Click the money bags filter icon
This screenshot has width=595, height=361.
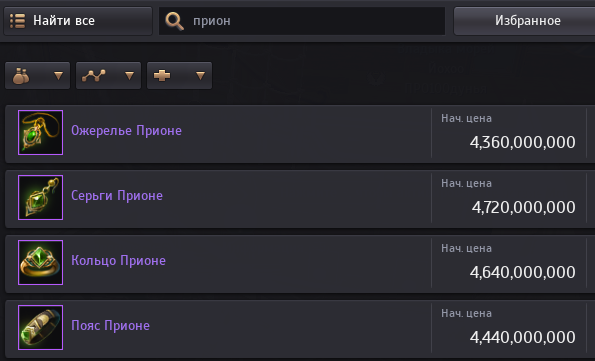[x=21, y=76]
